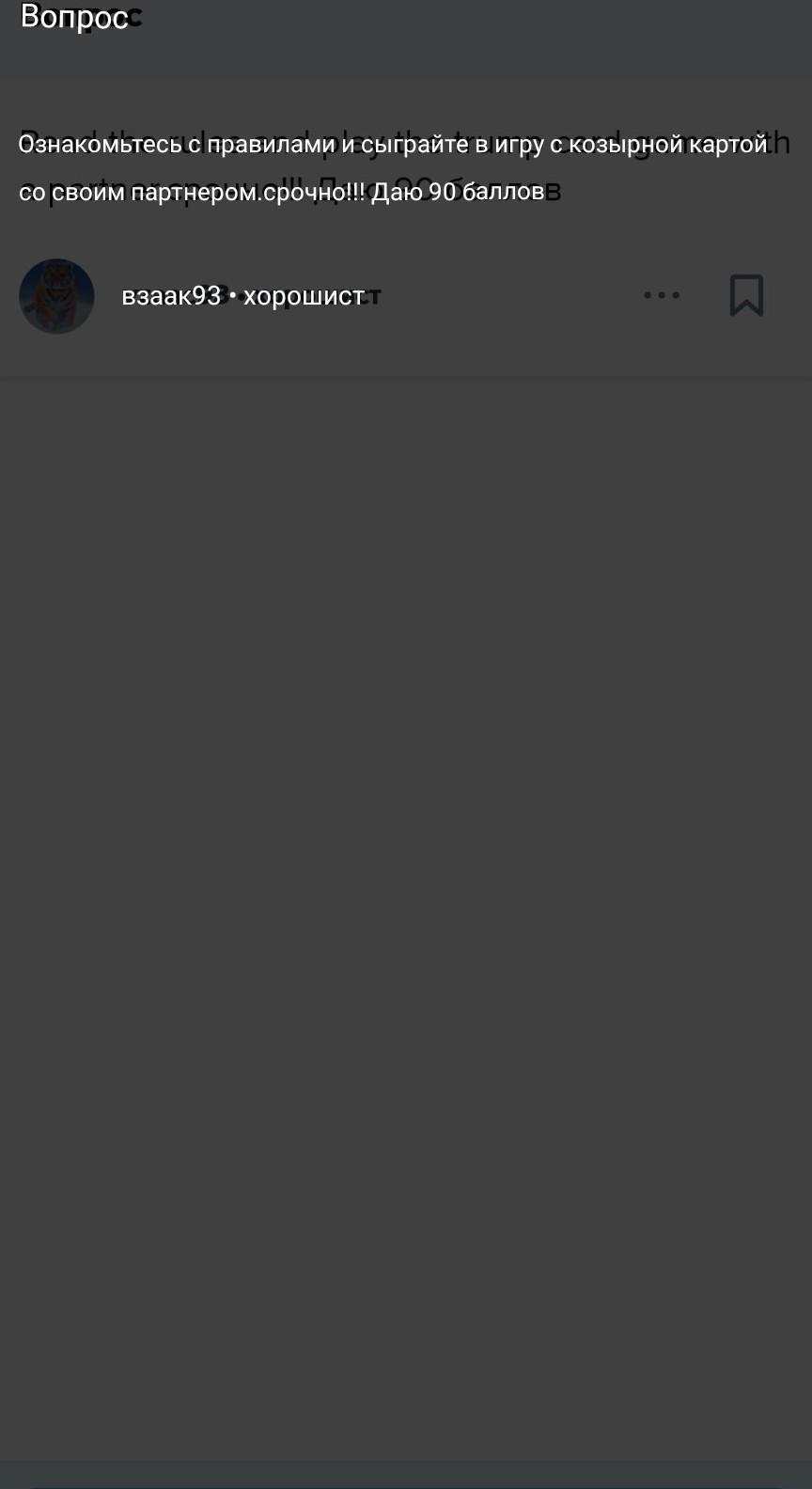Image resolution: width=812 pixels, height=1489 pixels.
Task: Tap the username взаак93
Action: pyautogui.click(x=171, y=296)
